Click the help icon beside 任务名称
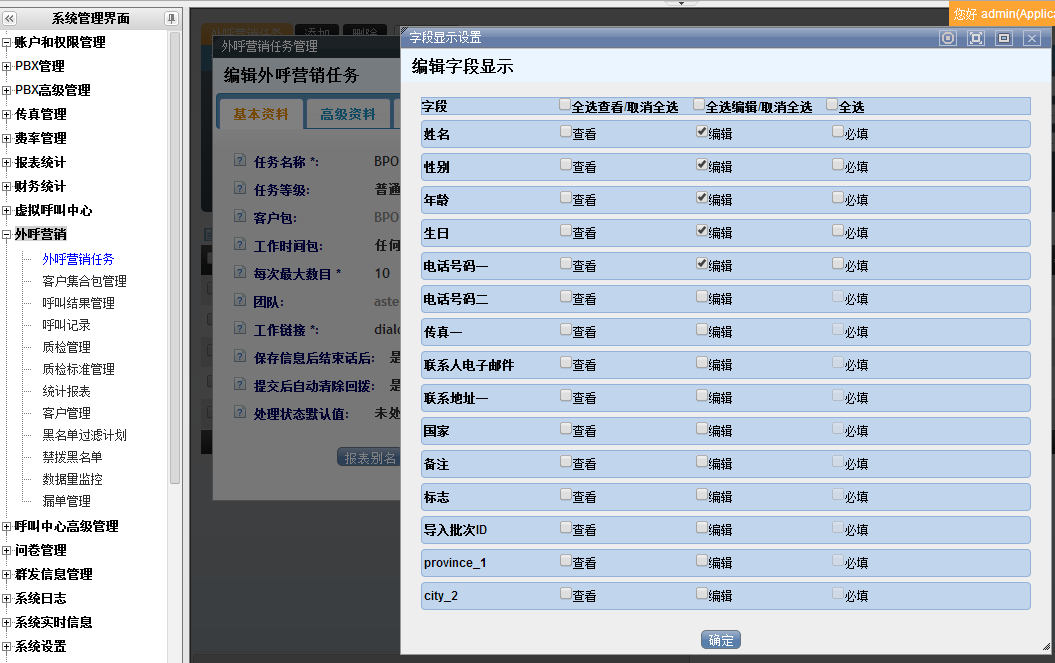The width and height of the screenshot is (1055, 663). click(x=239, y=160)
